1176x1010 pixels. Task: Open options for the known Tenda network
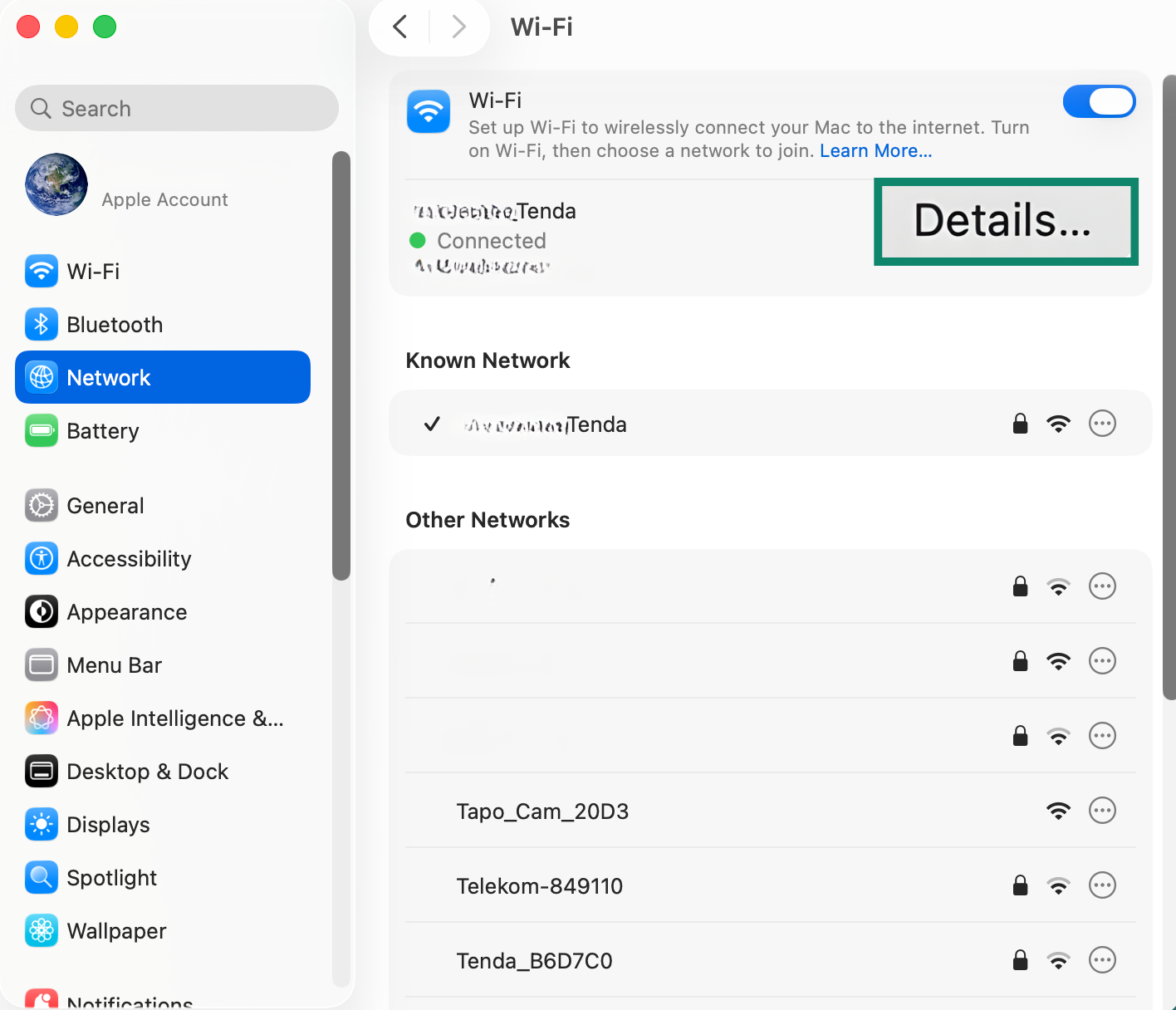1102,424
